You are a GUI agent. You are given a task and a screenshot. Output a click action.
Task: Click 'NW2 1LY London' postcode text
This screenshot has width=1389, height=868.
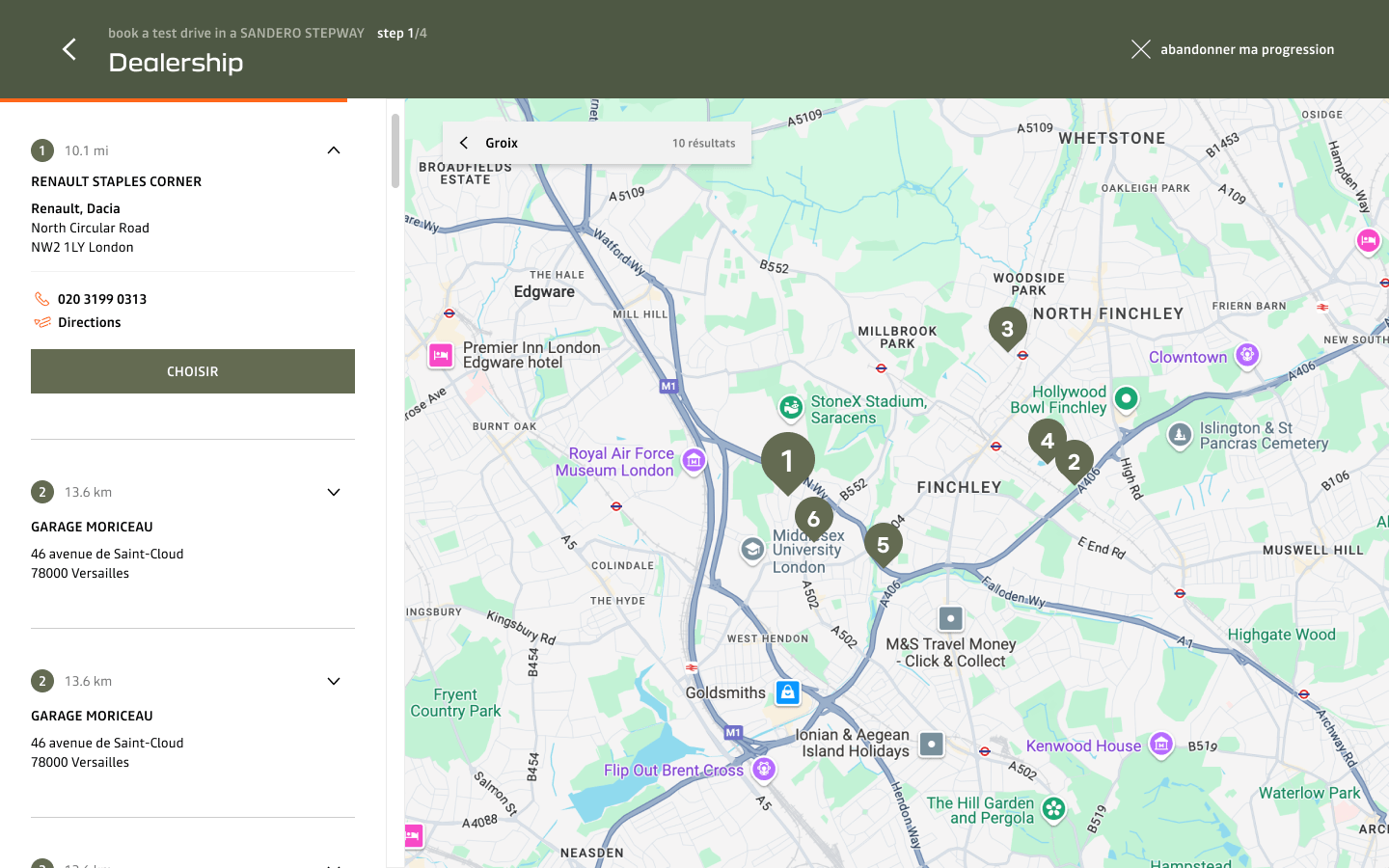[x=83, y=247]
